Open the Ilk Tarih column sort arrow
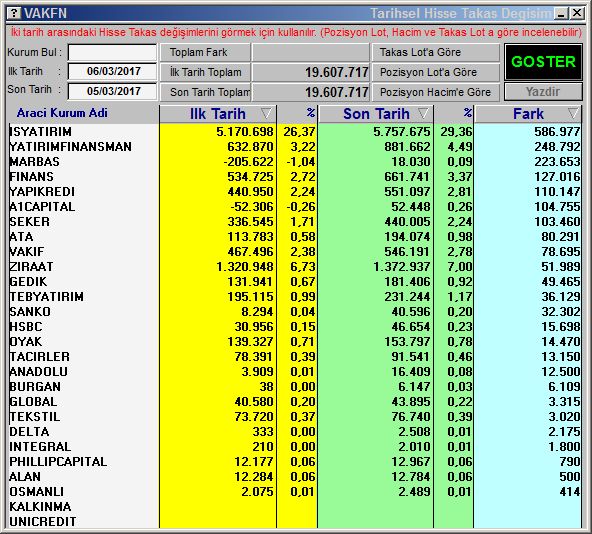The width and height of the screenshot is (592, 534). 266,113
